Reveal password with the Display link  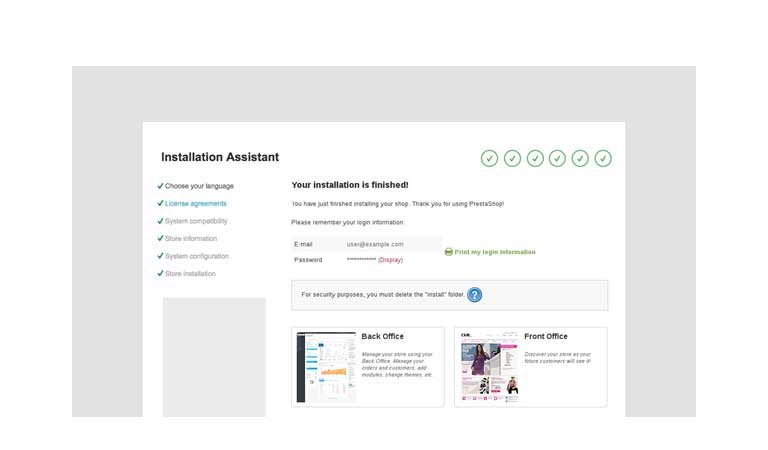[390, 260]
